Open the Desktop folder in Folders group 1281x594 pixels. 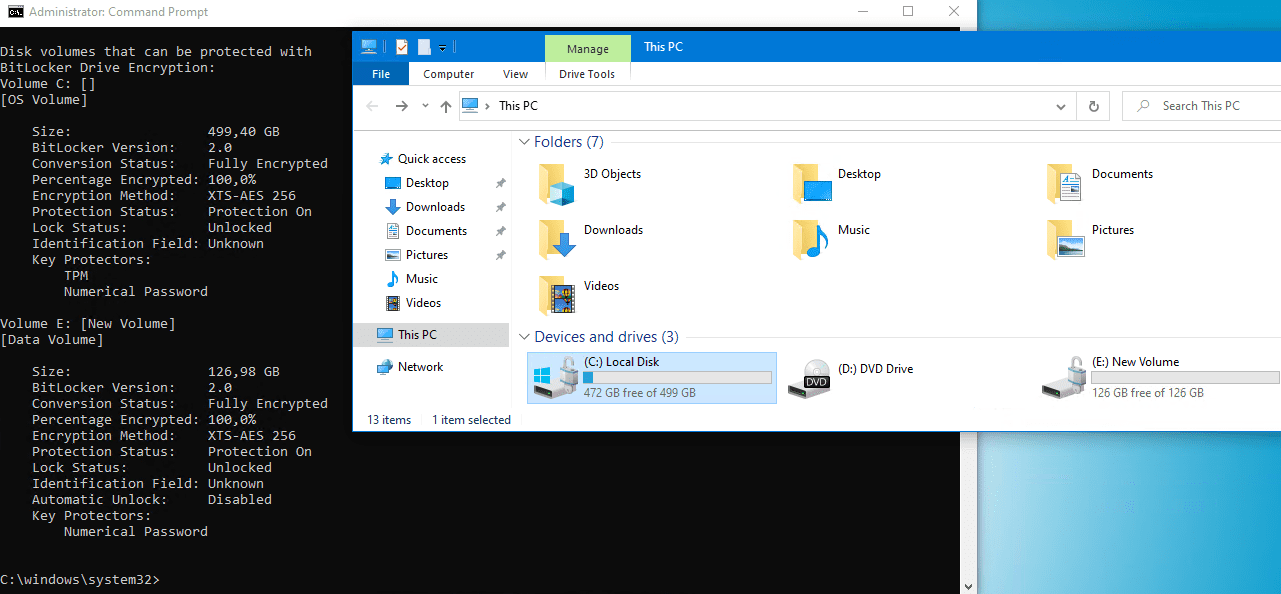point(811,183)
